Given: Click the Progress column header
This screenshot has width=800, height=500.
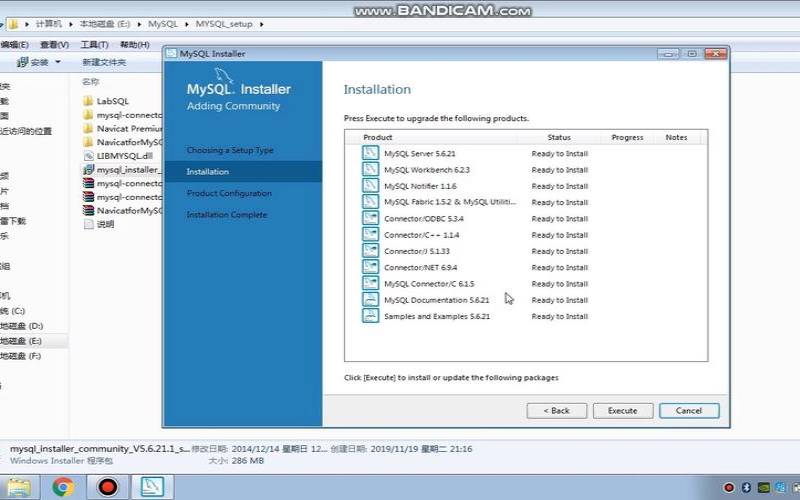Looking at the screenshot, I should 627,137.
